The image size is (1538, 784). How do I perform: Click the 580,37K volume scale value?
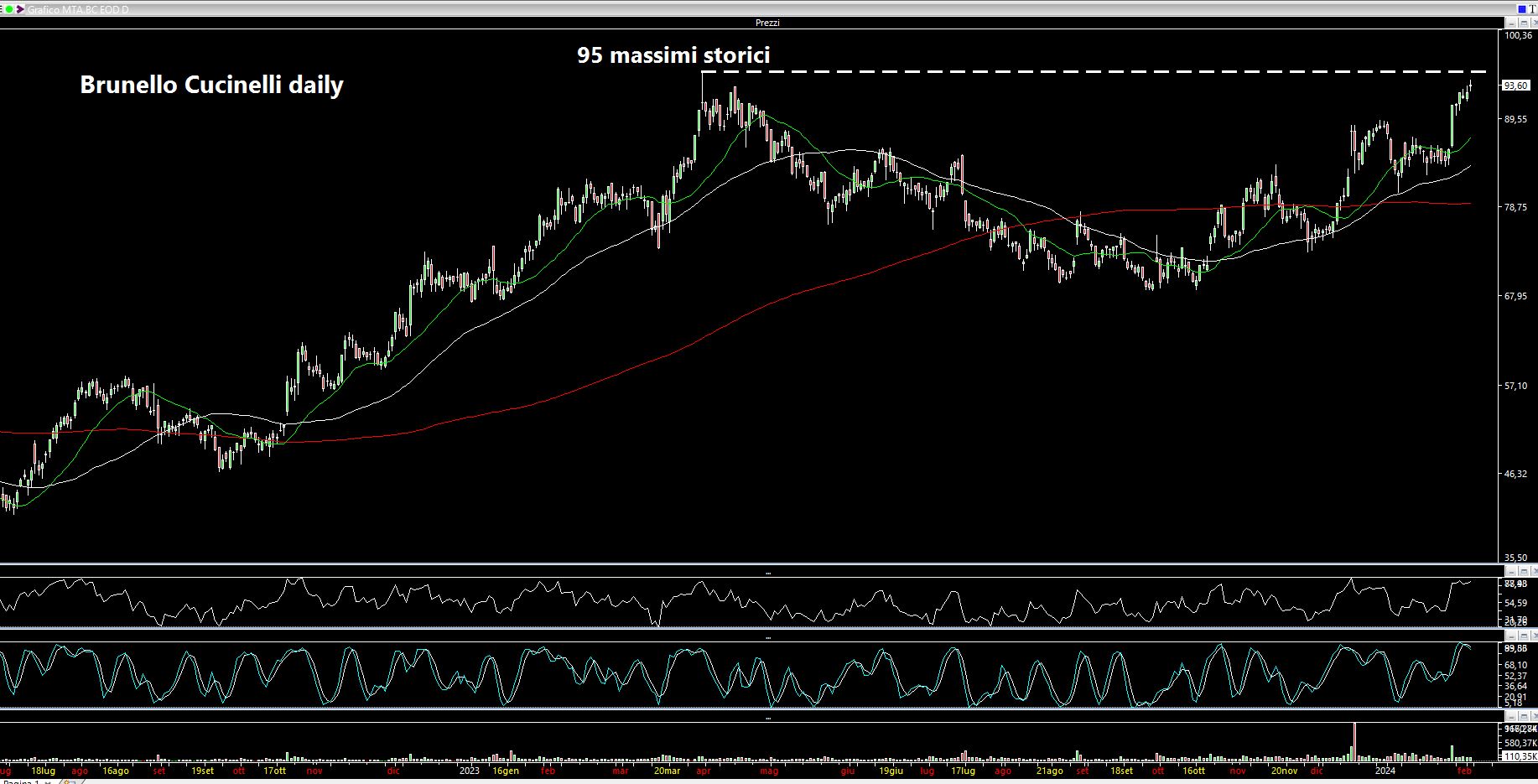coord(1520,743)
